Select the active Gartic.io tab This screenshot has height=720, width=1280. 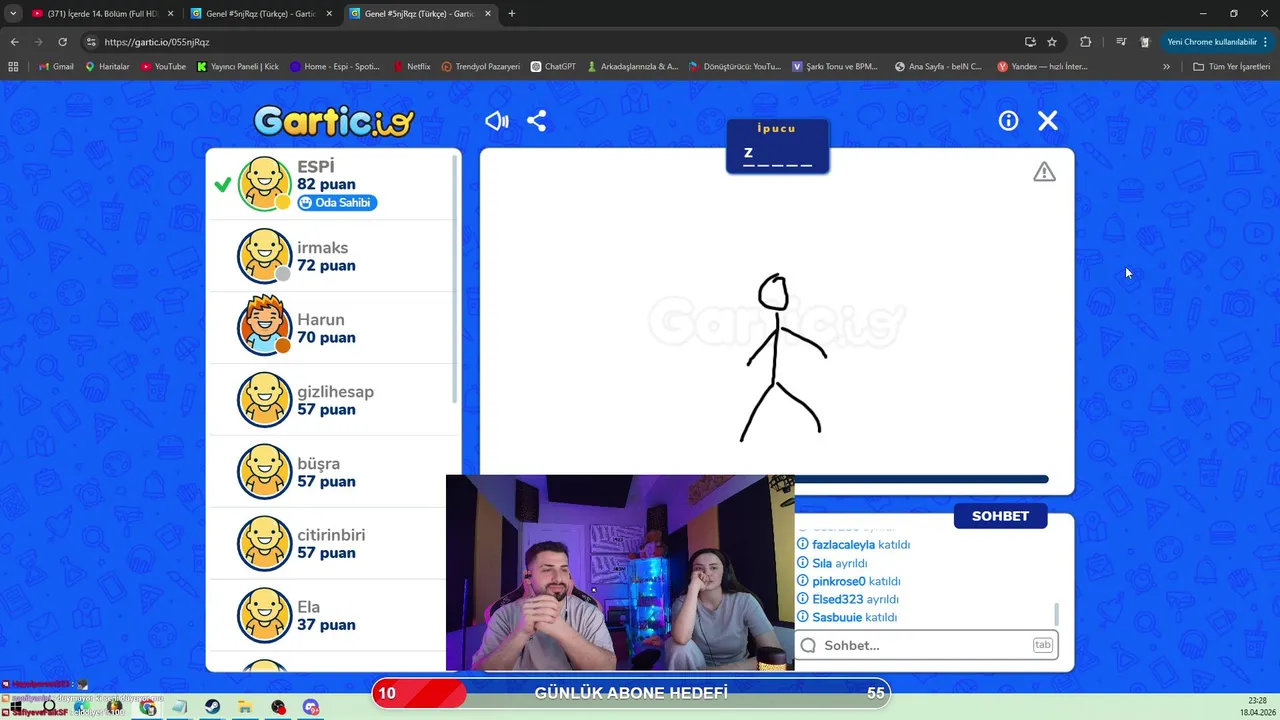420,14
